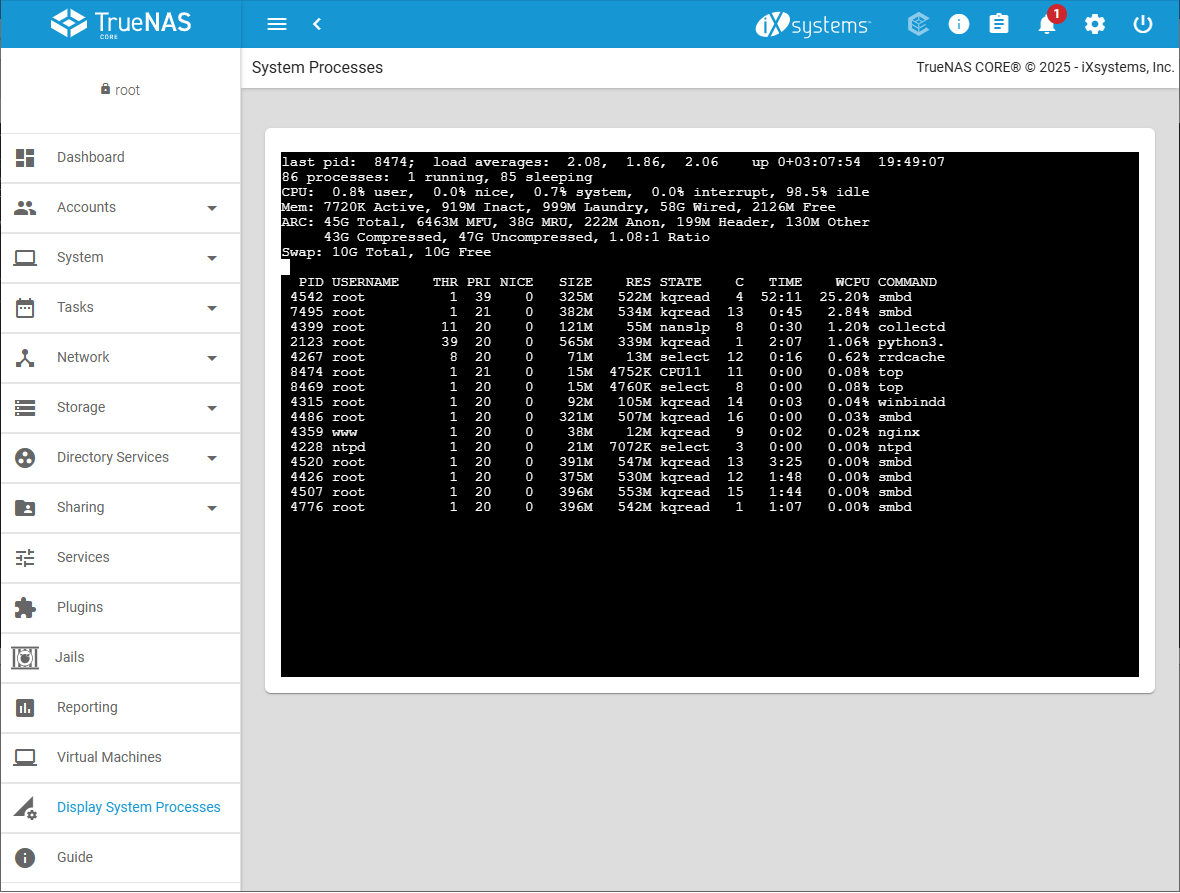Click the Virtual Machines monitor icon
This screenshot has width=1180, height=893.
pos(25,758)
